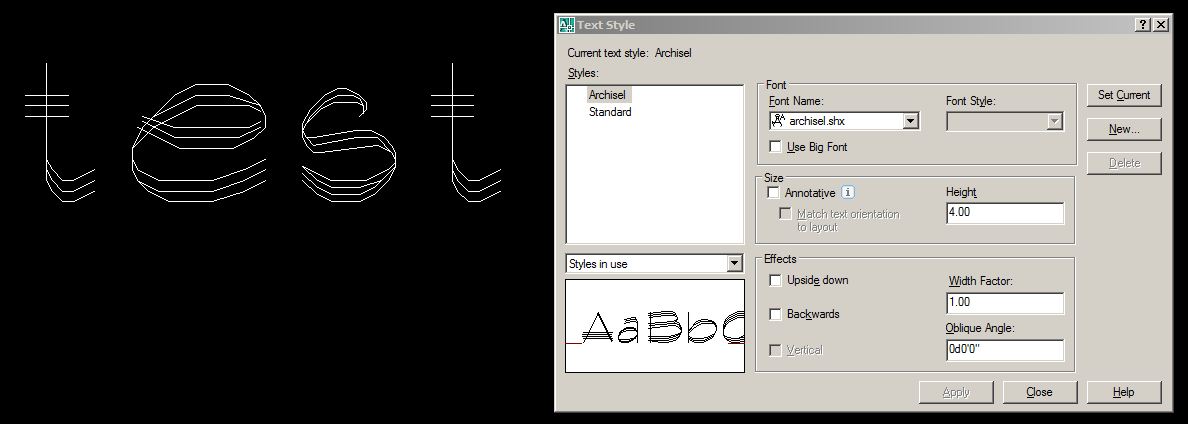Screen dimensions: 1188x424
Task: Toggle the Match text orientation to layout checkbox
Action: click(786, 214)
